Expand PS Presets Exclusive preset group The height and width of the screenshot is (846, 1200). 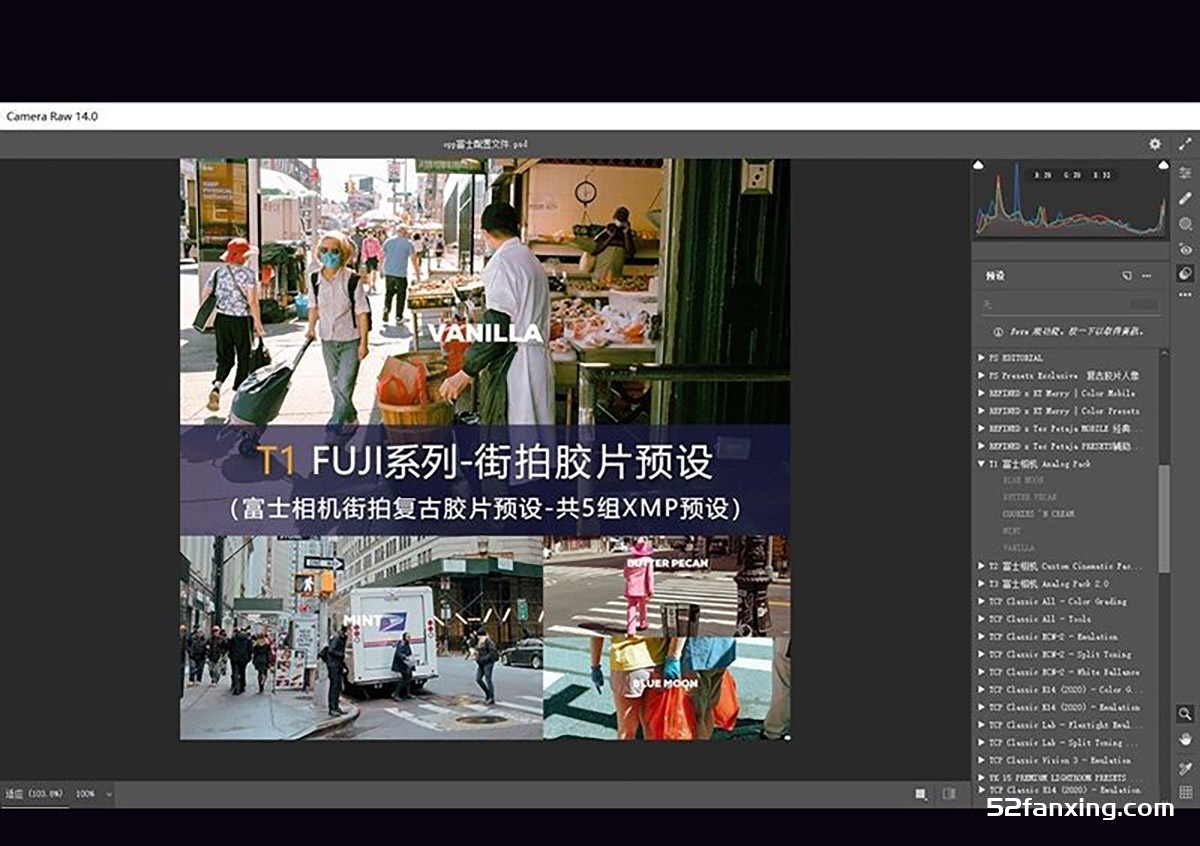click(981, 375)
